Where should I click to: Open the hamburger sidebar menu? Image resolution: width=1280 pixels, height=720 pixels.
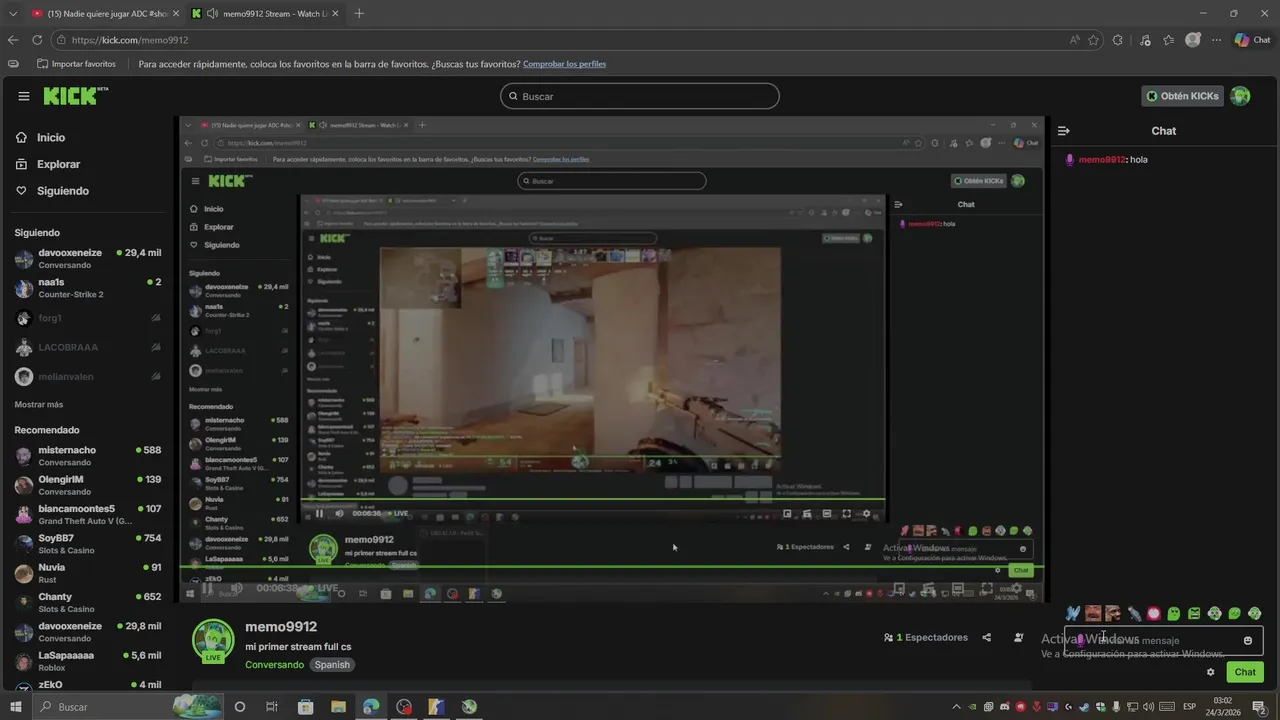click(x=24, y=96)
